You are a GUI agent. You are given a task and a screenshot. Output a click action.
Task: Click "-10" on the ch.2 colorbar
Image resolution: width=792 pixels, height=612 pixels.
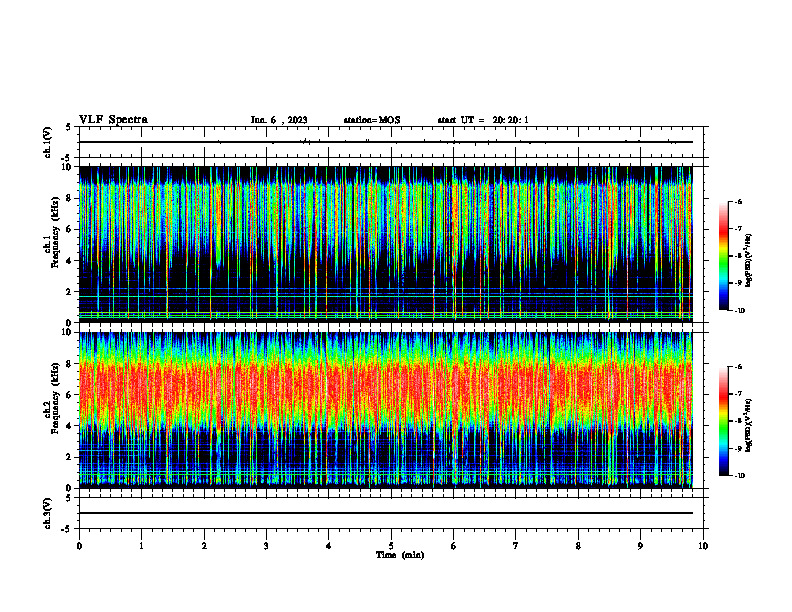point(739,476)
